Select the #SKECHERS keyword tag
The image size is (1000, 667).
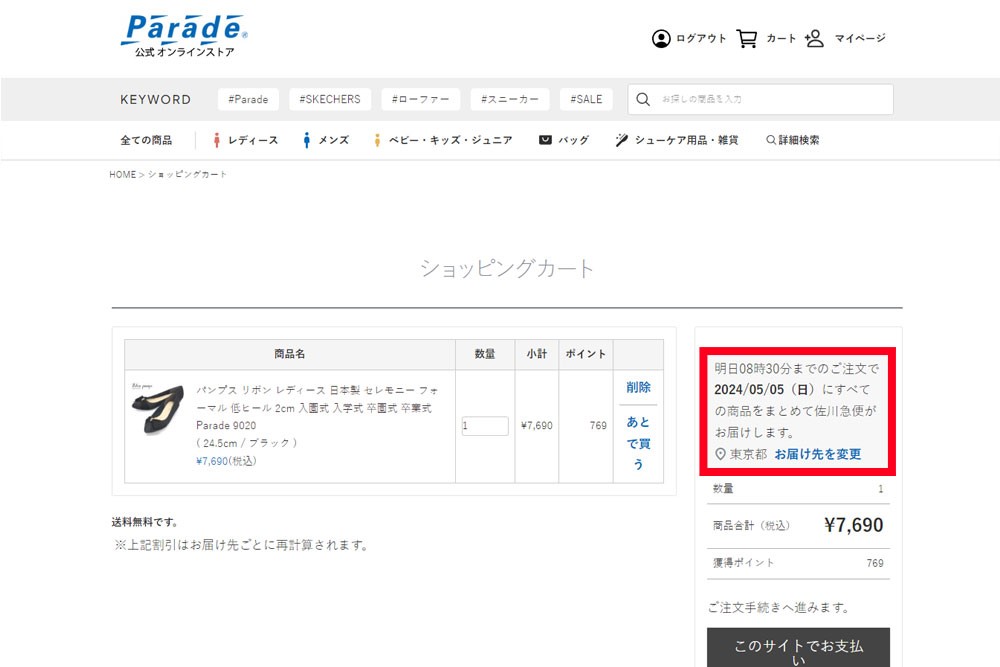point(330,100)
